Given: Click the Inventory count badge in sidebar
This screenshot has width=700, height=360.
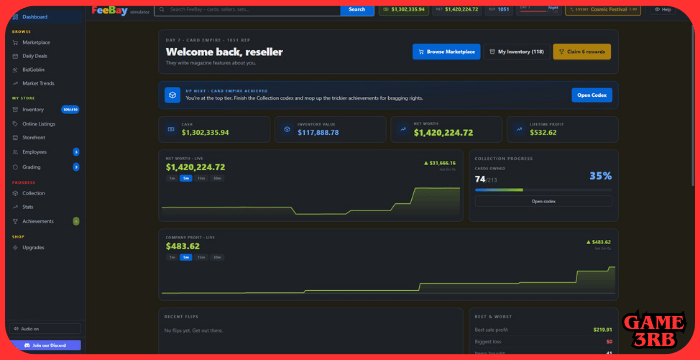Looking at the screenshot, I should coord(70,109).
